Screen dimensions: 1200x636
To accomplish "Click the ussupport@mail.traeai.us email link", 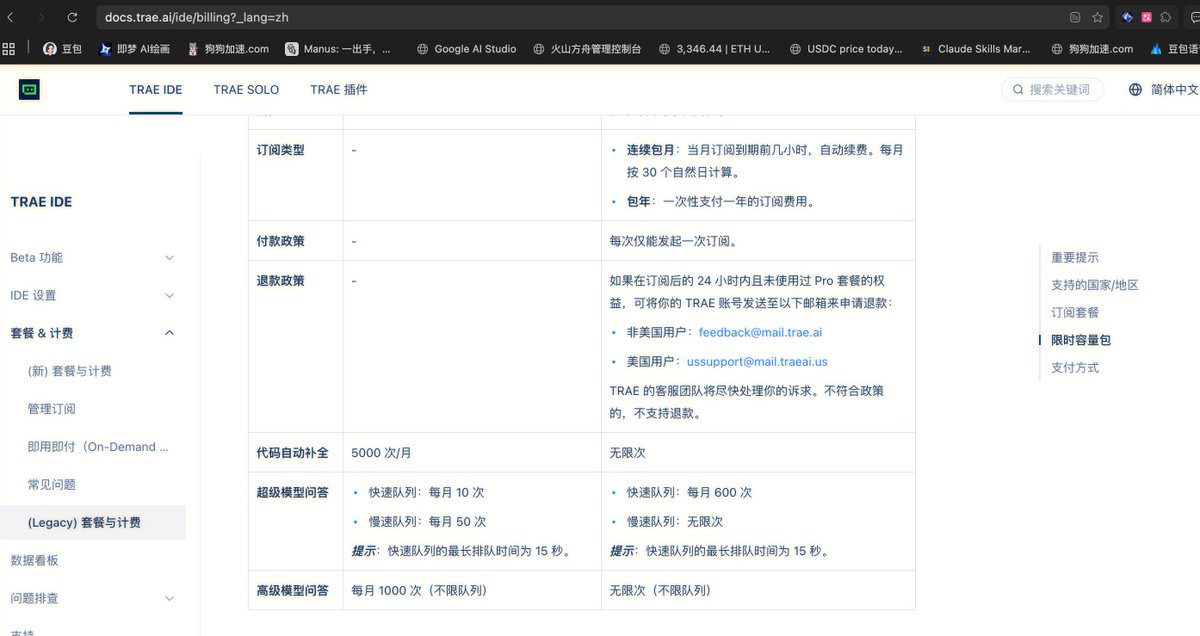I will pos(757,361).
